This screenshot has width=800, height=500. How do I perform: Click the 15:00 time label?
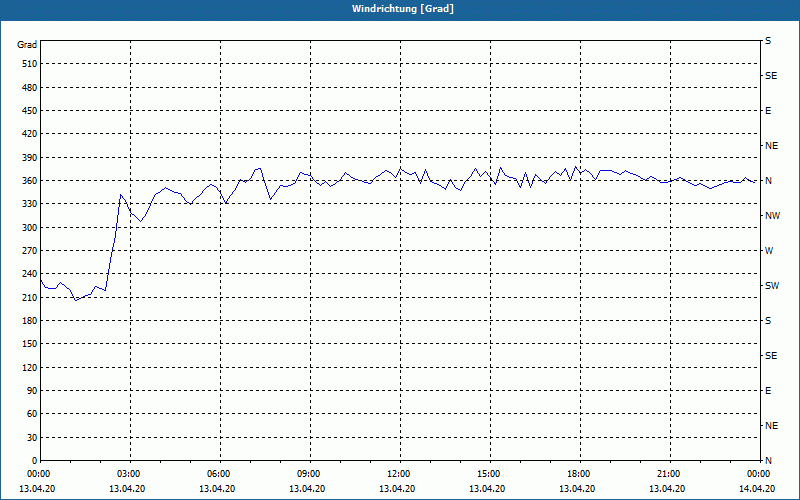click(490, 474)
